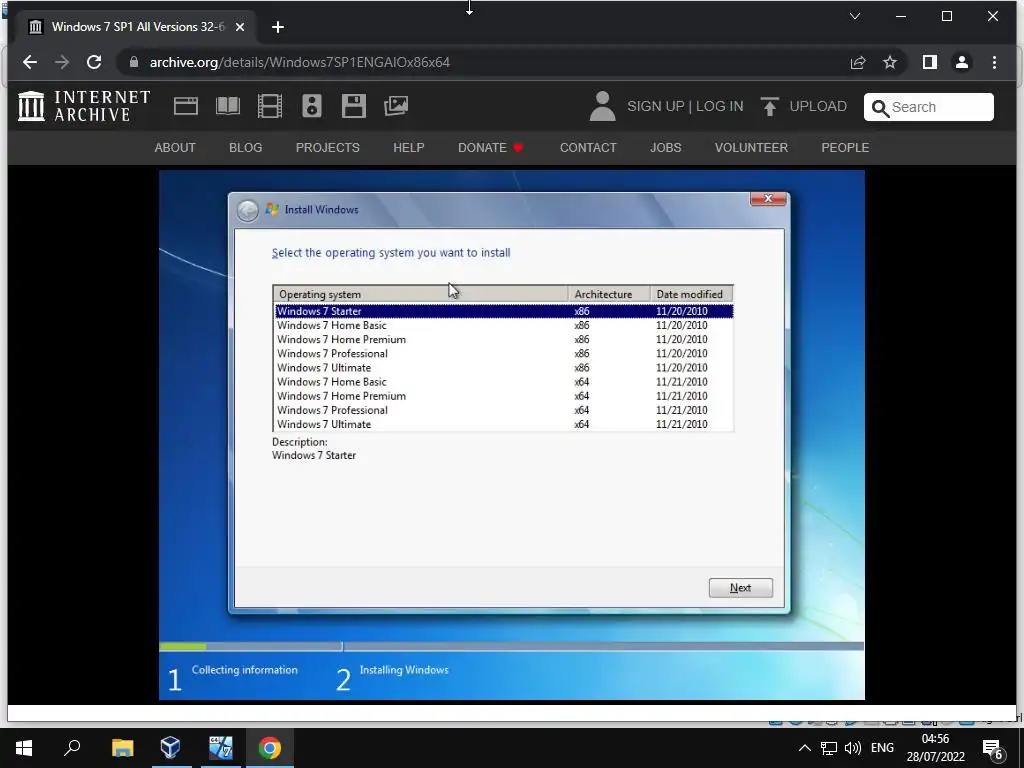The width and height of the screenshot is (1024, 768).
Task: Click the LOG IN link
Action: click(x=720, y=106)
